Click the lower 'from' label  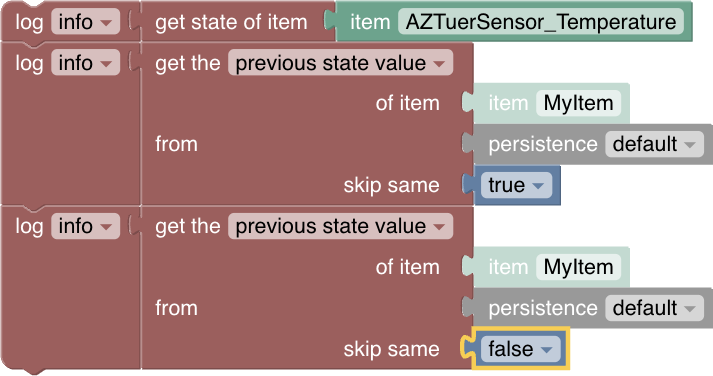[x=176, y=308]
